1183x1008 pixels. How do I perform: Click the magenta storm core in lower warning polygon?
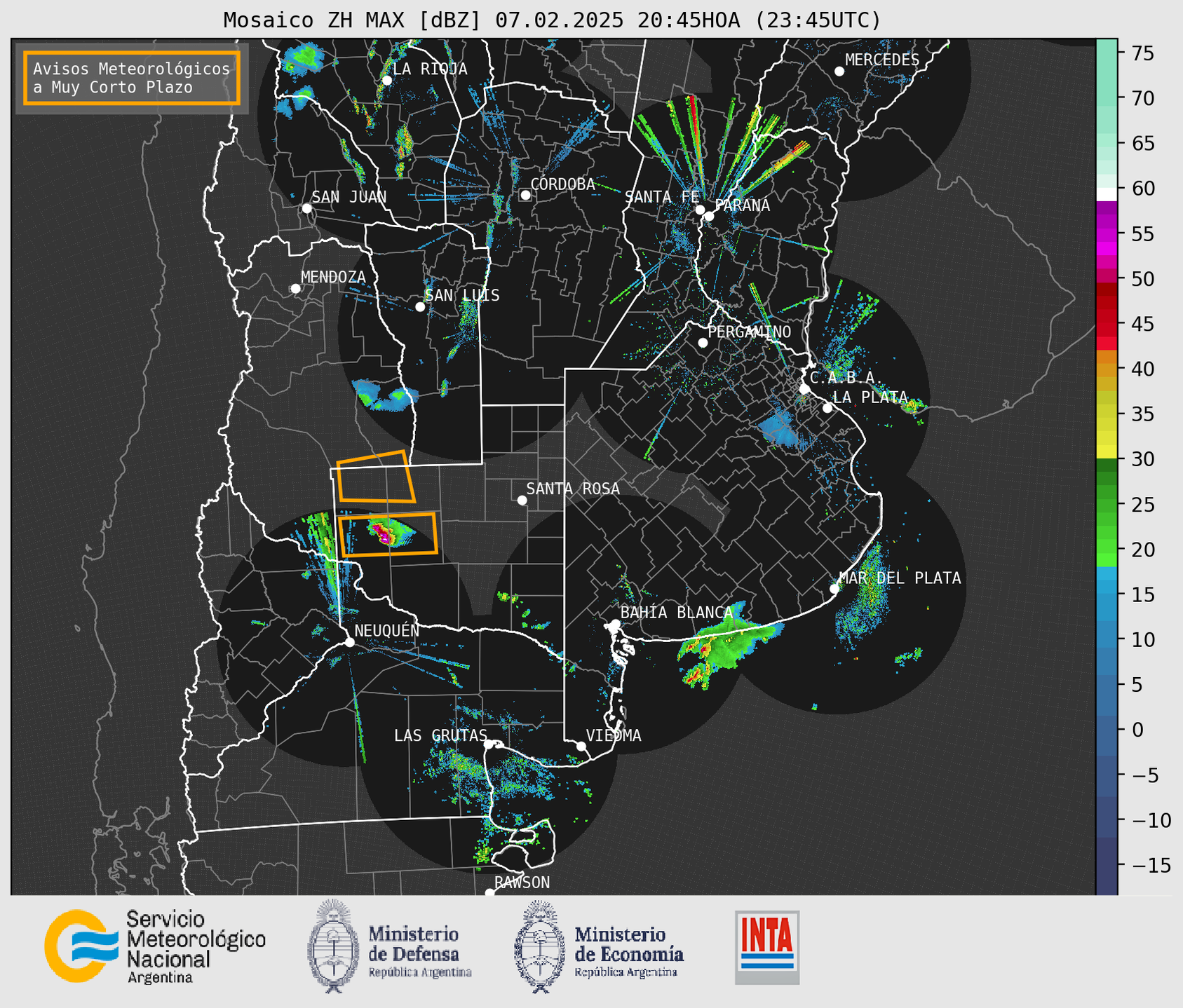(x=384, y=536)
